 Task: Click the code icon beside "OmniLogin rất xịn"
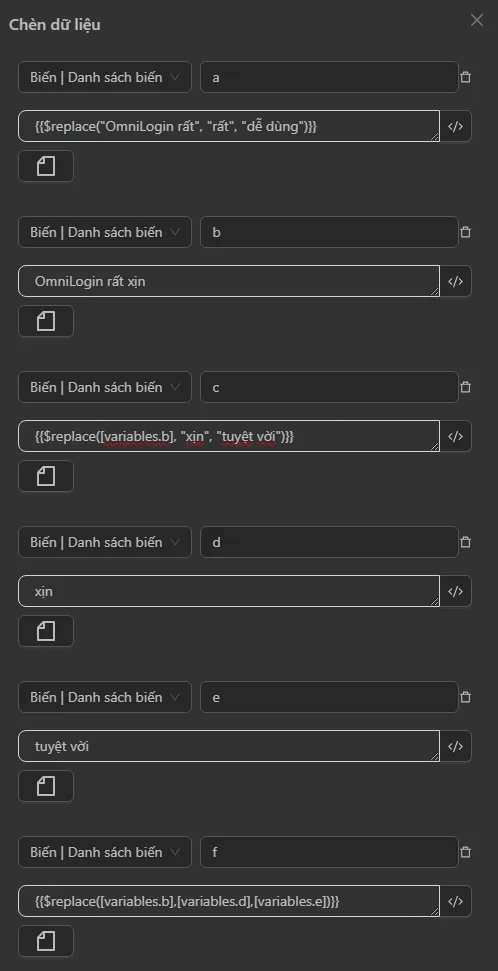click(455, 281)
